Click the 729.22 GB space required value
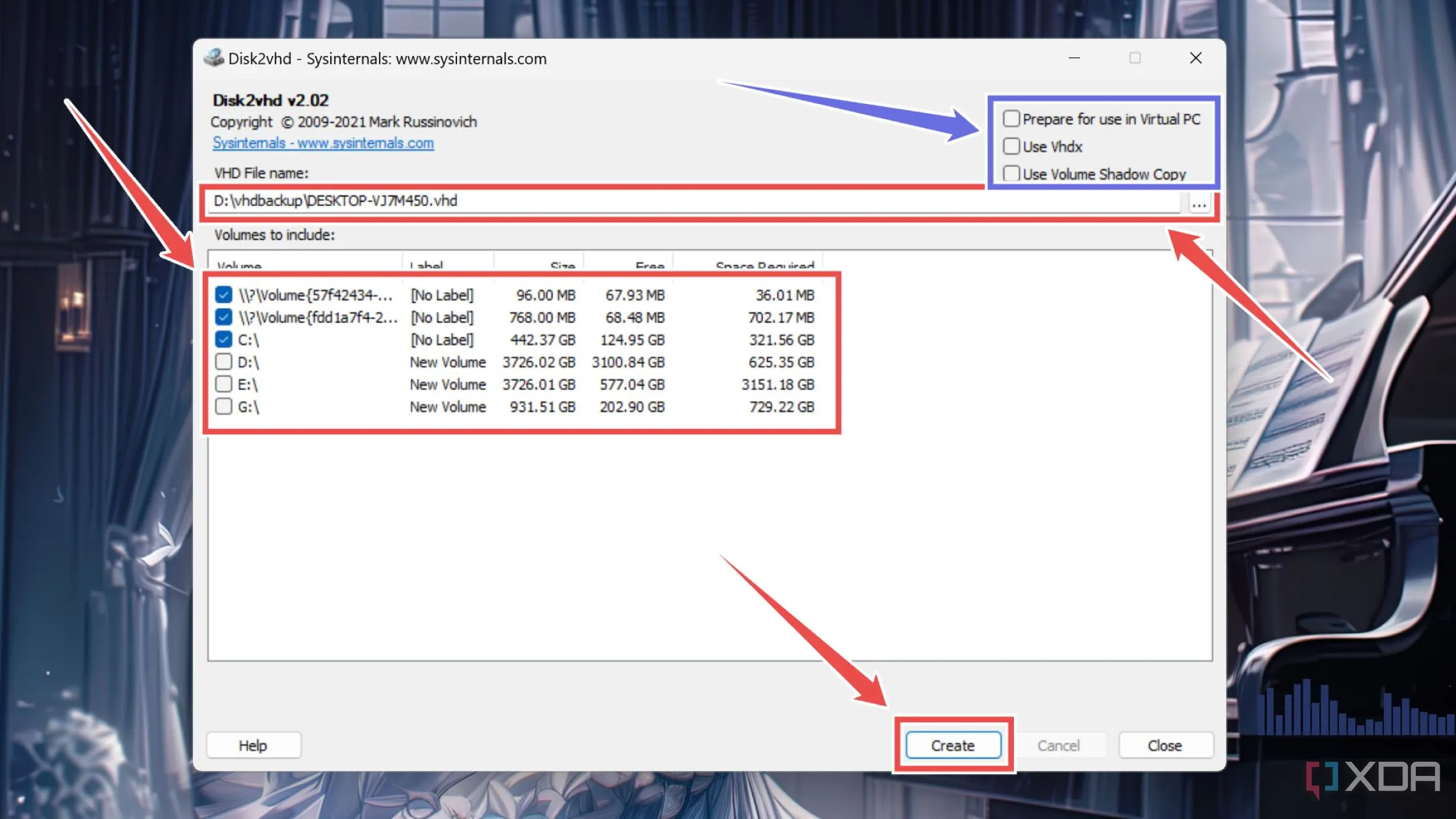Screen dimensions: 1456x819 [782, 407]
